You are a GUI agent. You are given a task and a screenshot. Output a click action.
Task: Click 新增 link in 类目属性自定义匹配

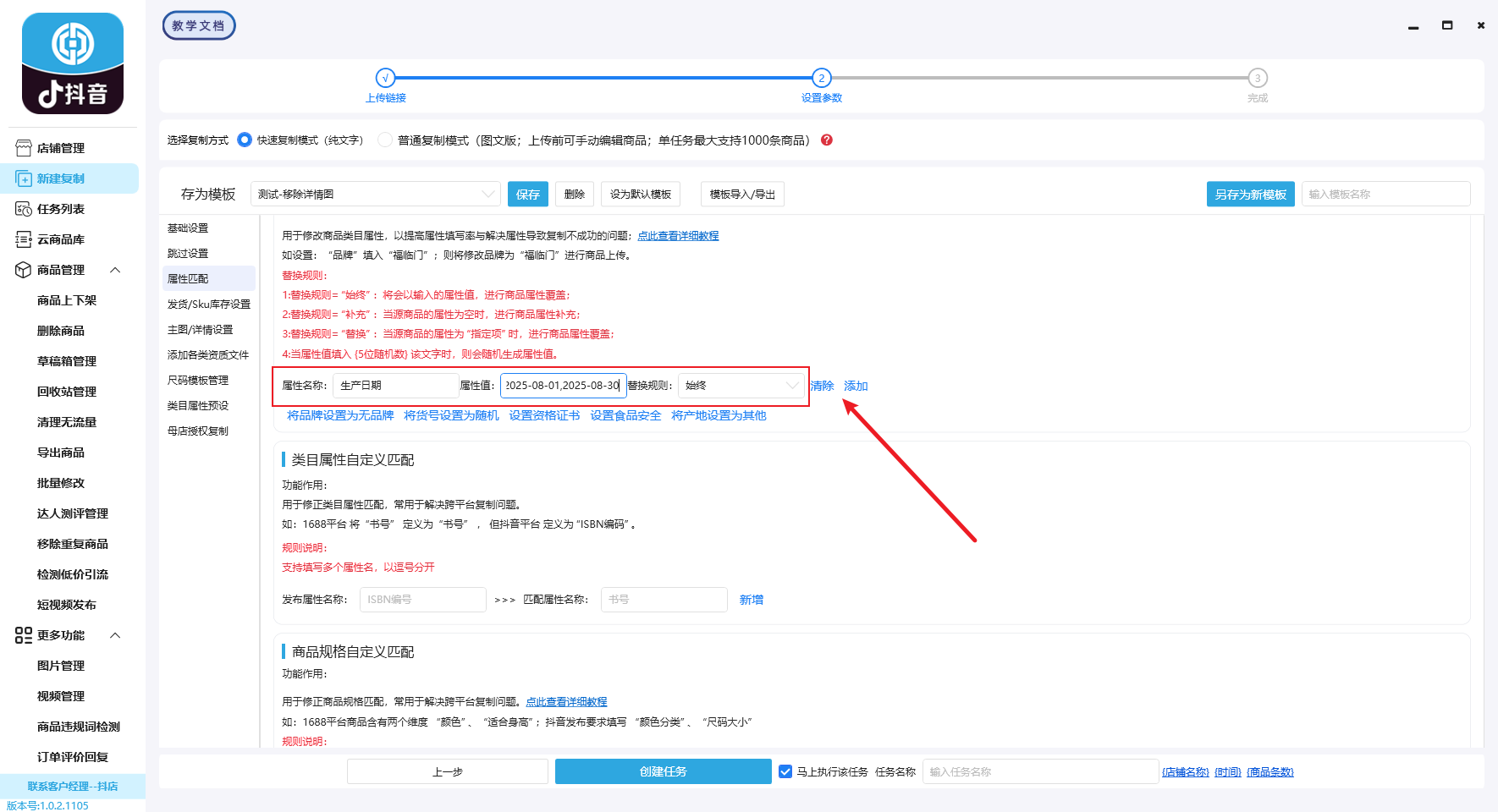click(752, 600)
